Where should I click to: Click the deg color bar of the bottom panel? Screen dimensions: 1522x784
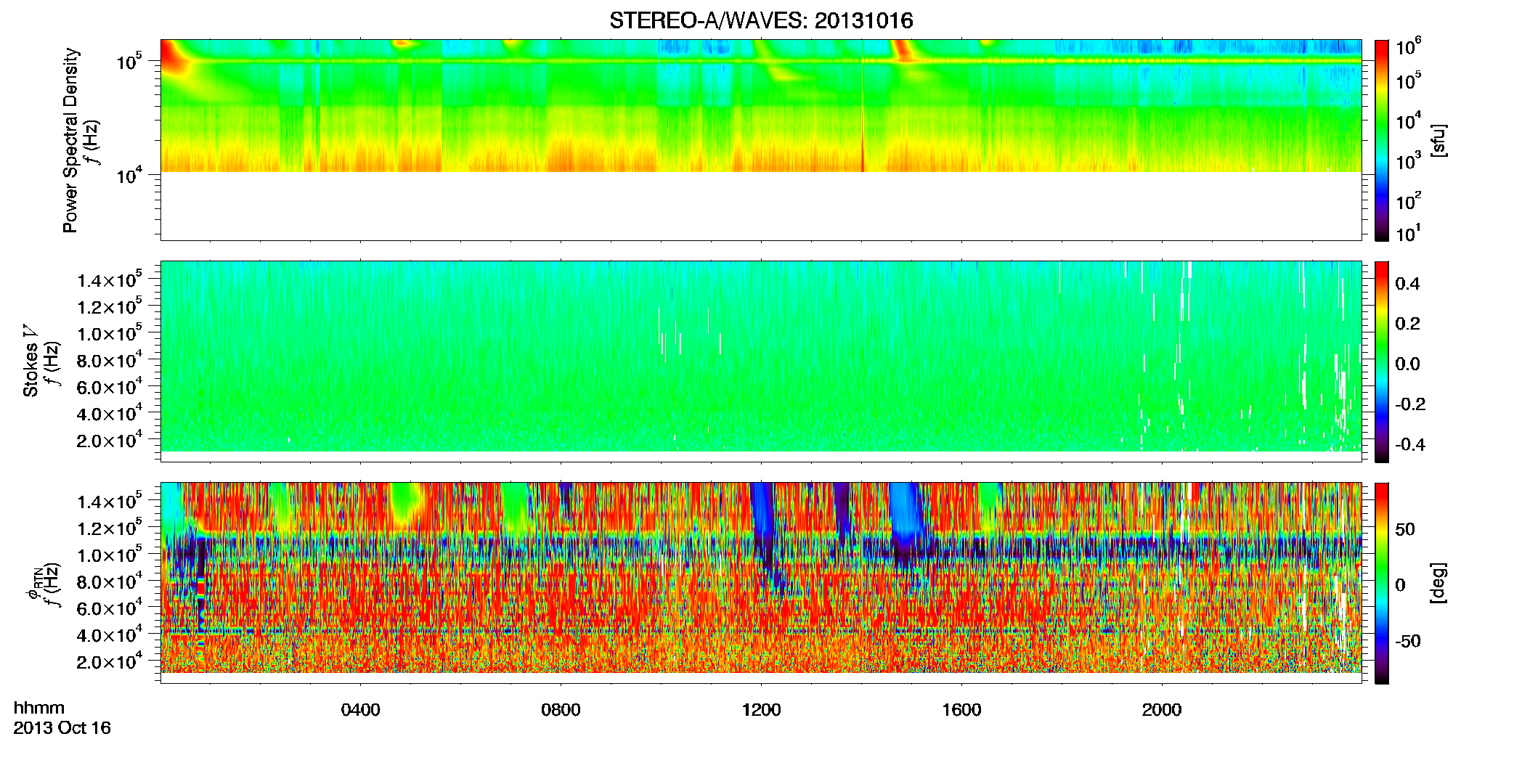click(1382, 583)
